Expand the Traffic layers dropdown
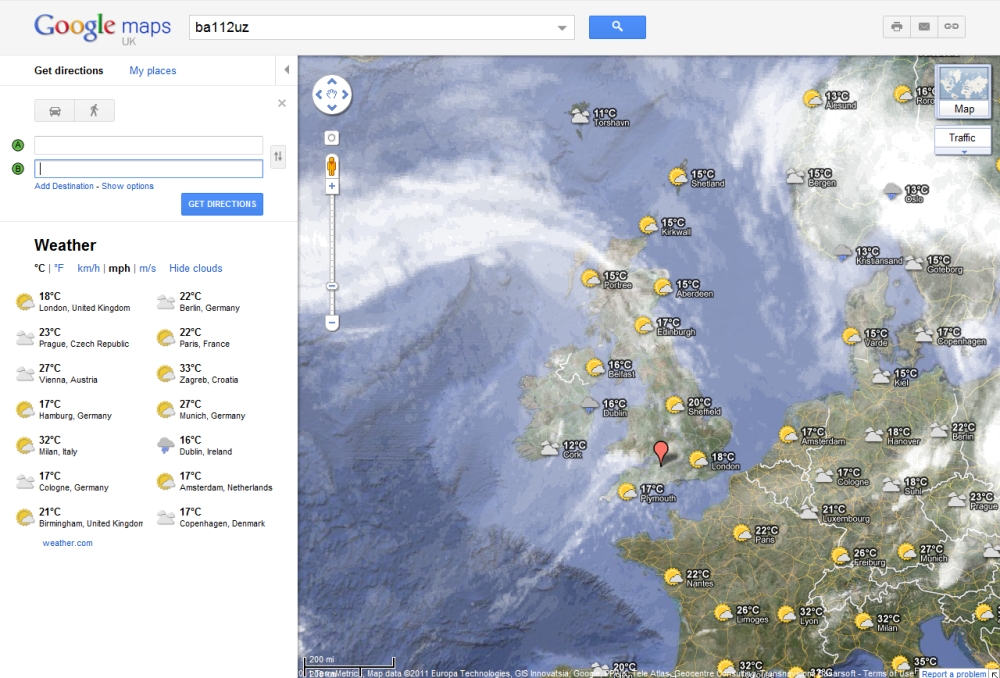Screen dimensions: 1000x678 pos(962,151)
